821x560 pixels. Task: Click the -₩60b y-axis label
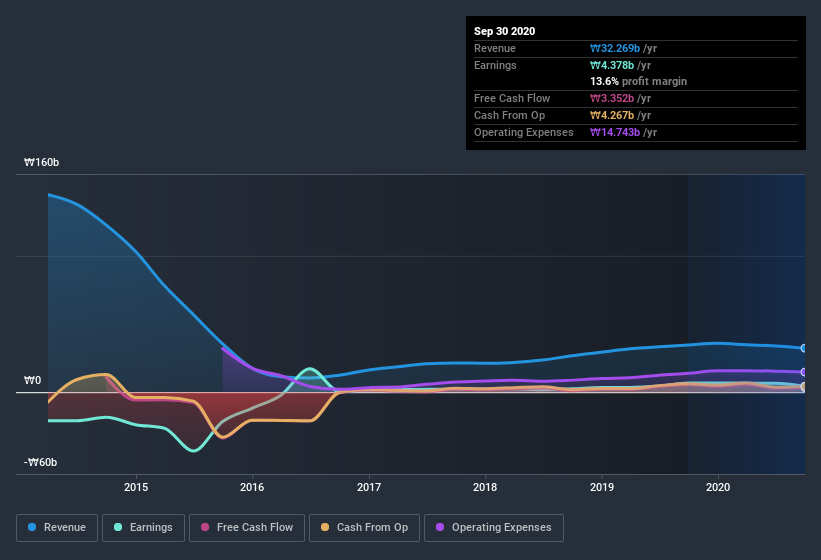pos(40,462)
